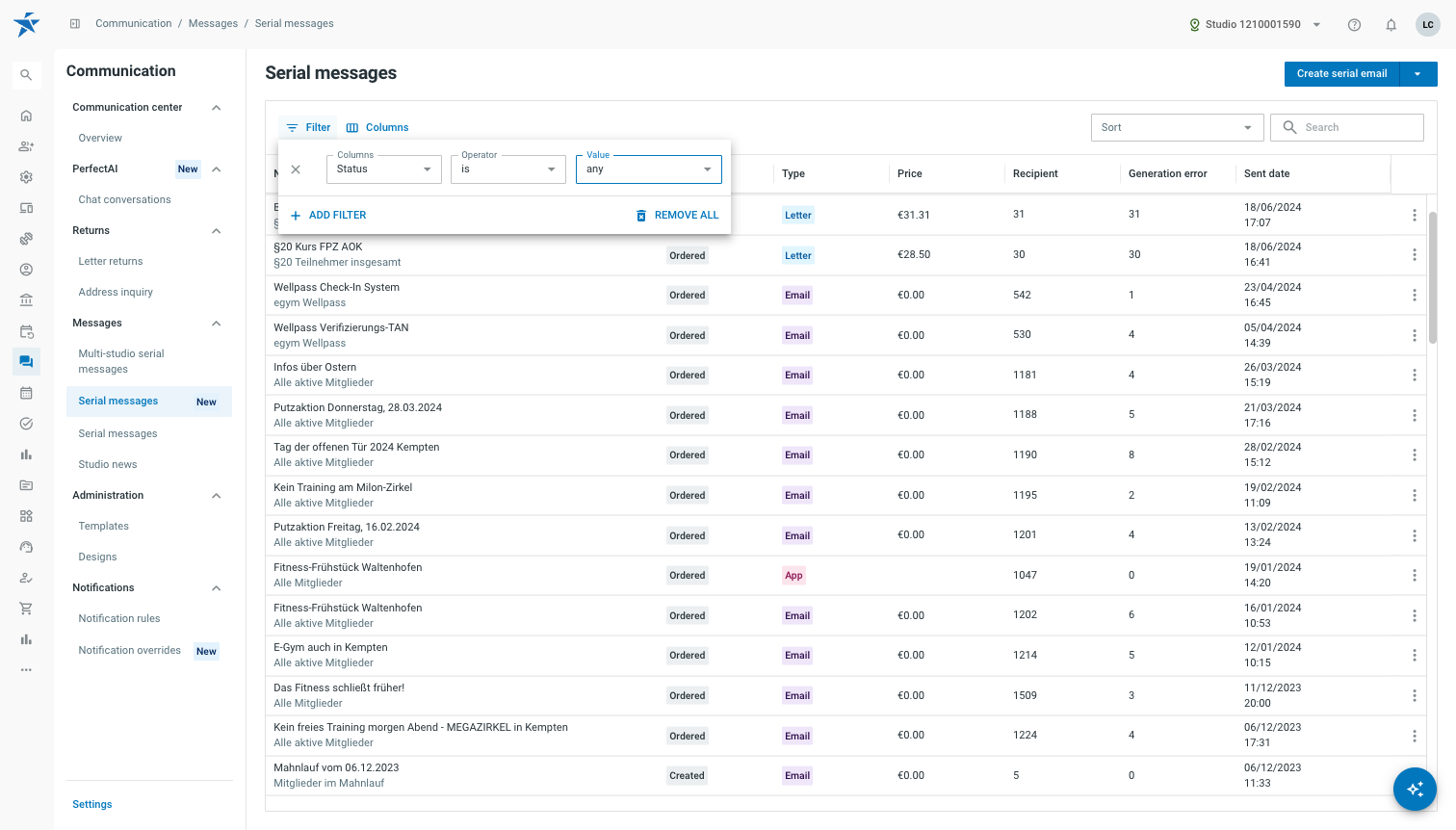Toggle the Filter button

tap(308, 128)
